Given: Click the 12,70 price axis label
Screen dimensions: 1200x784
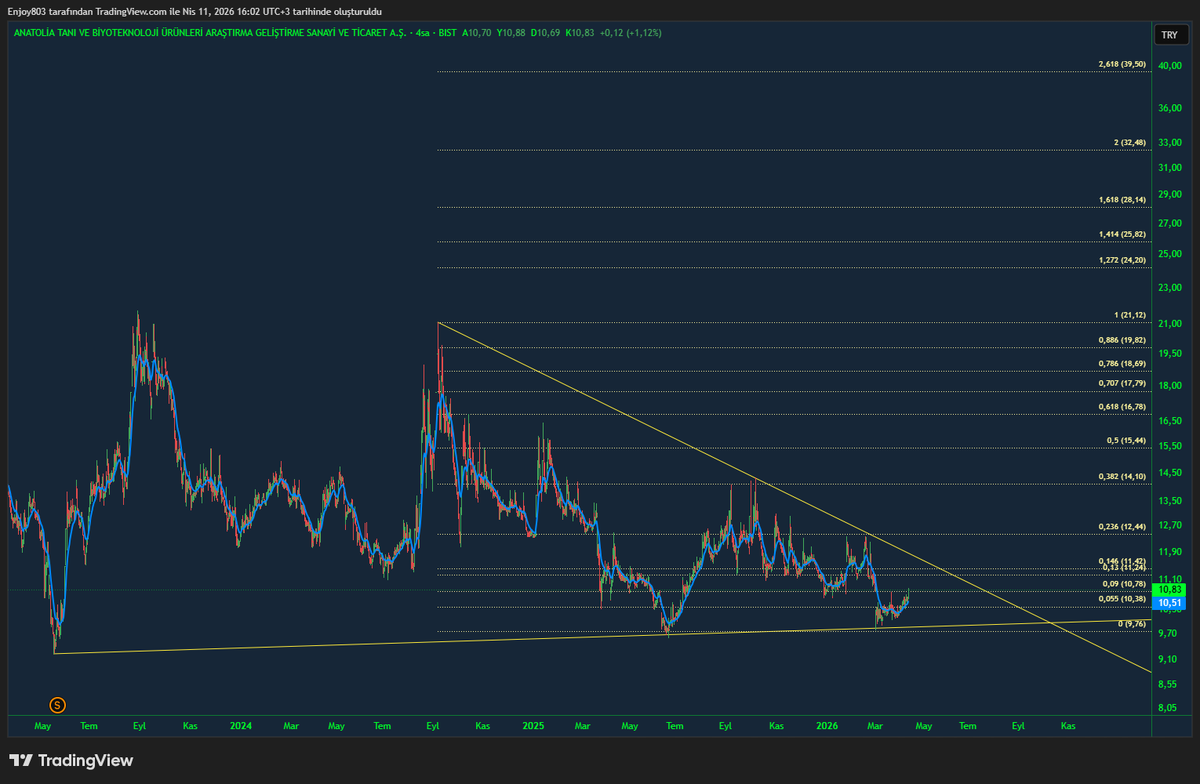Looking at the screenshot, I should (x=1169, y=526).
